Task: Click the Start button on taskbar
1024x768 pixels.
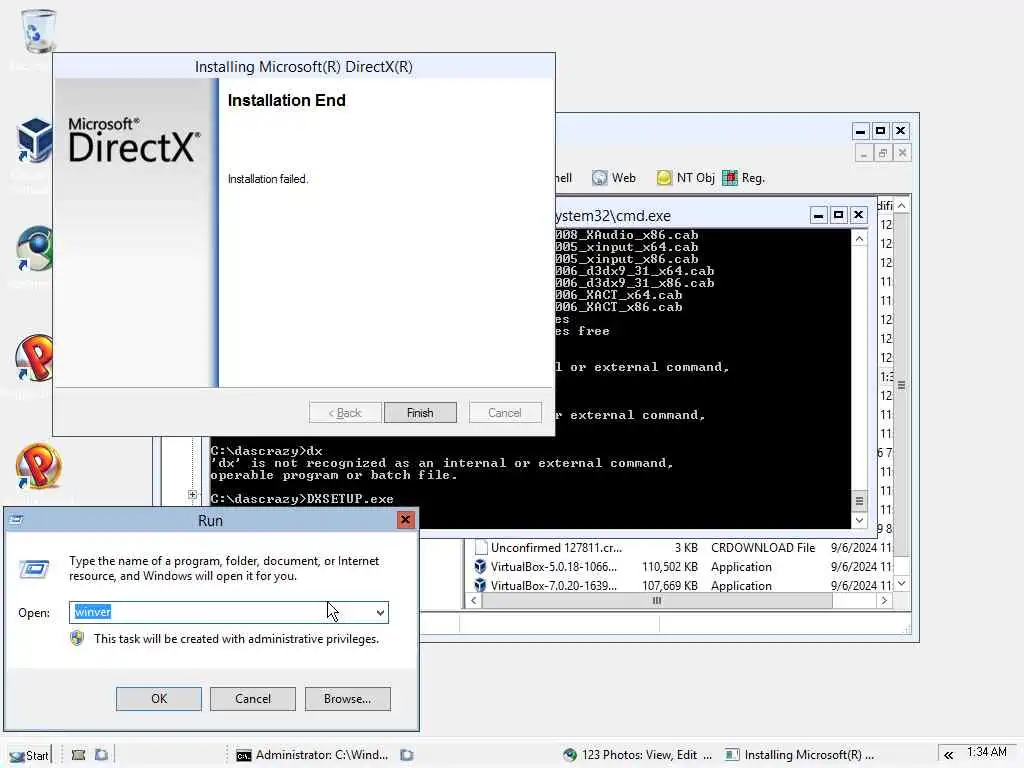Action: [29, 755]
